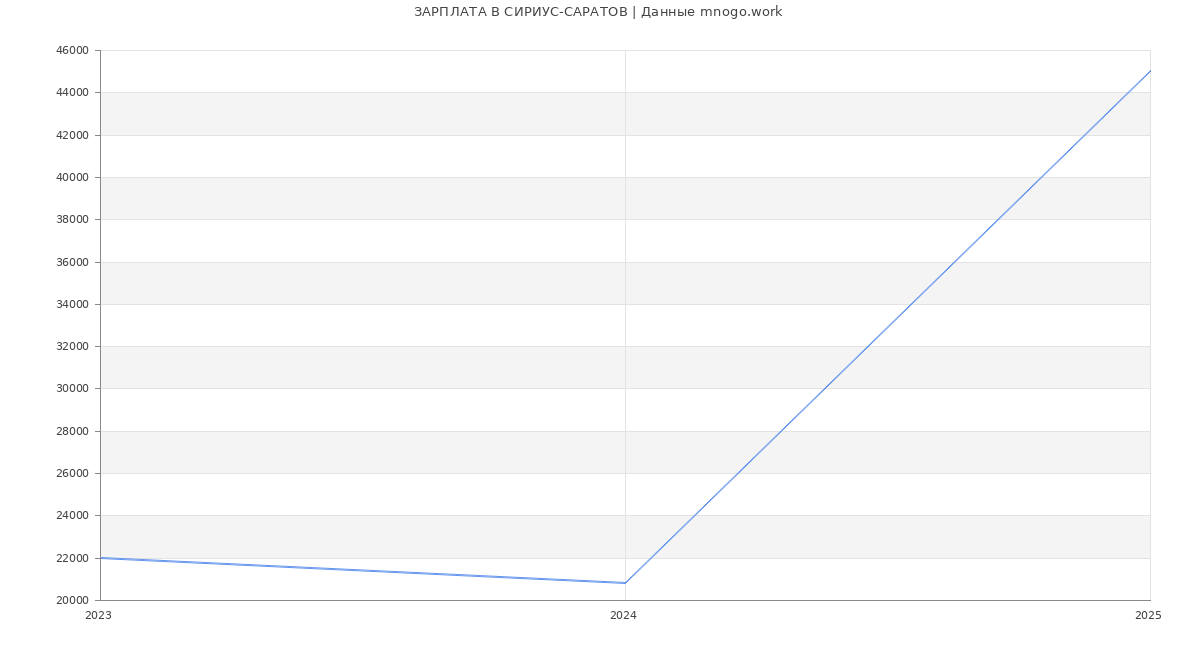Select the 2023 starting point of the line

coord(101,558)
